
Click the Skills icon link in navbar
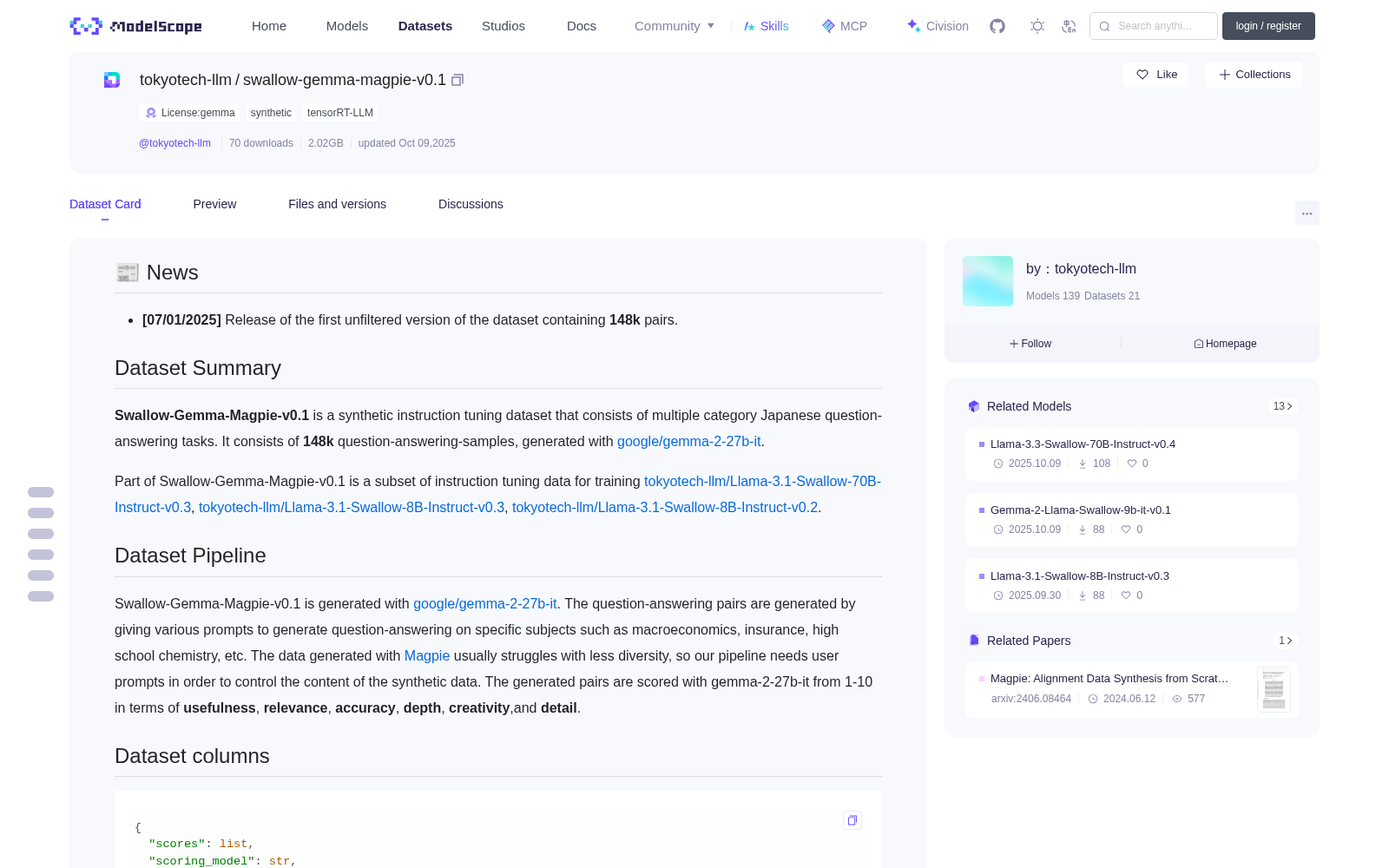click(766, 26)
